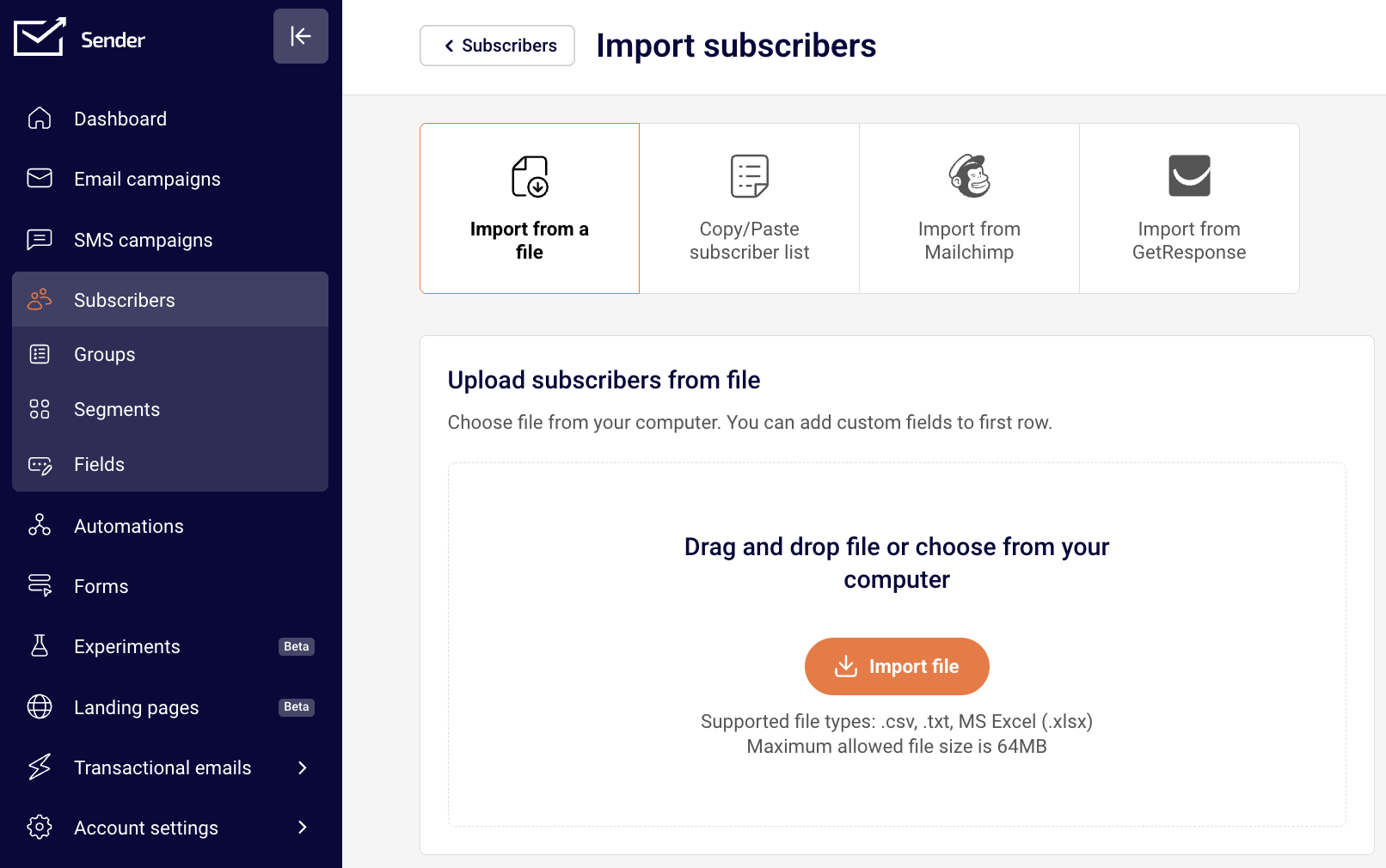This screenshot has height=868, width=1386.
Task: Open Groups in the sidebar
Action: (105, 354)
